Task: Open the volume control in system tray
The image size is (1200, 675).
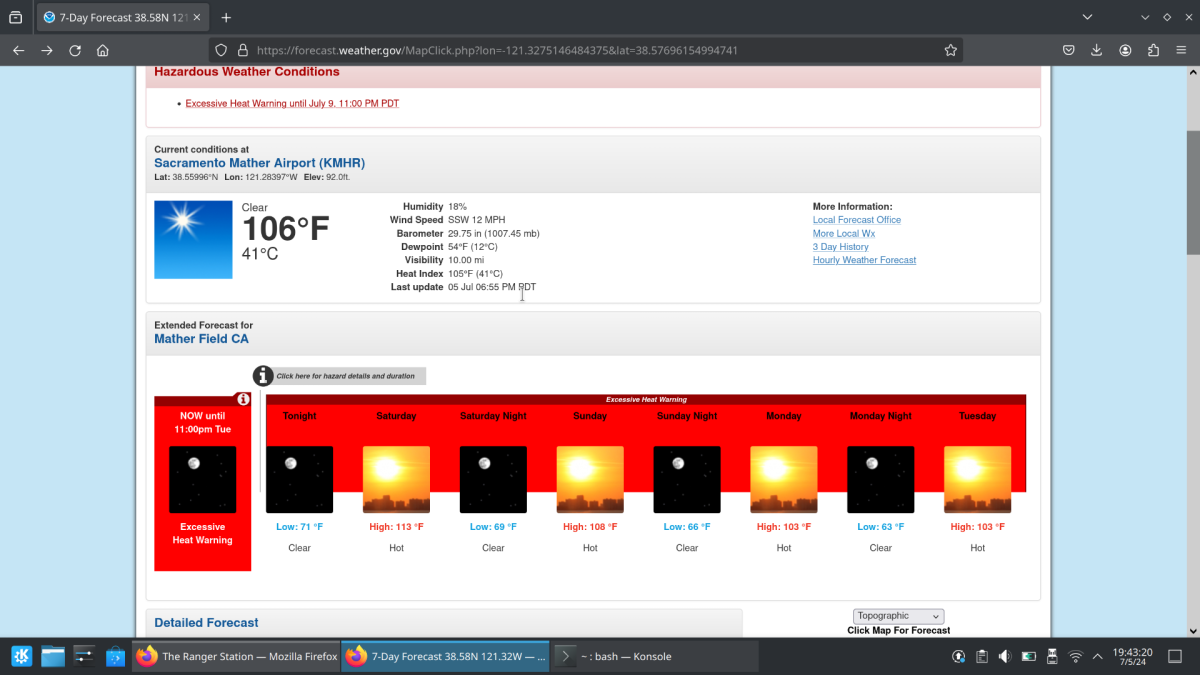Action: (x=1005, y=656)
